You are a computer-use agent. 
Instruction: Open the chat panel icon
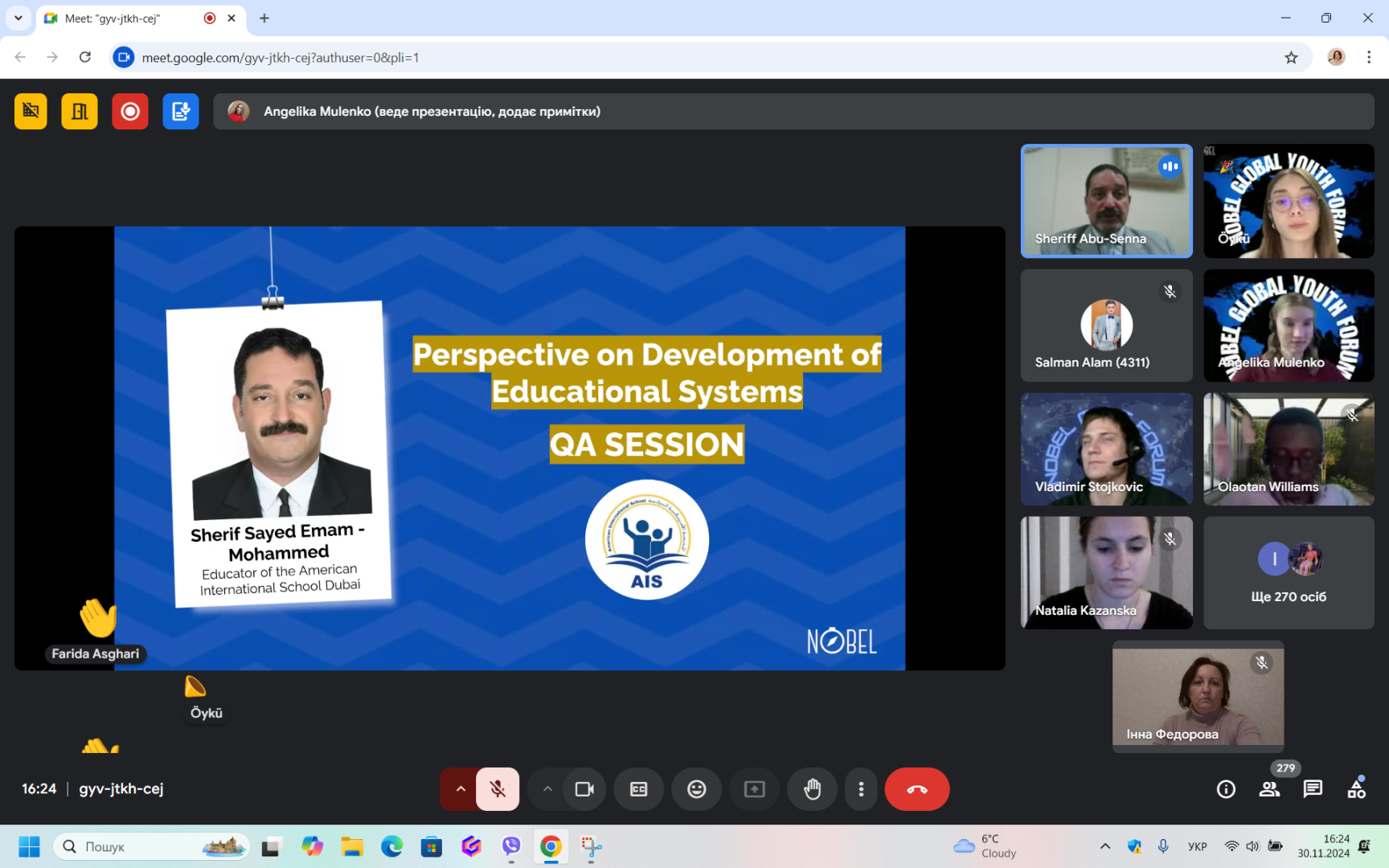coord(1313,789)
